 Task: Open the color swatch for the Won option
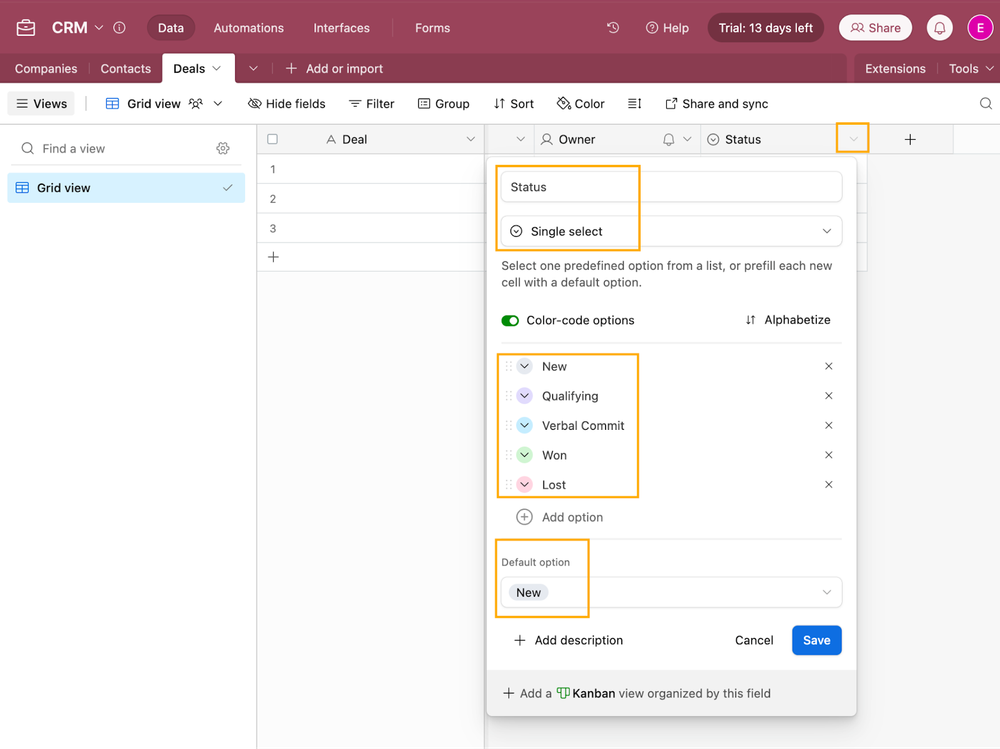click(x=524, y=454)
